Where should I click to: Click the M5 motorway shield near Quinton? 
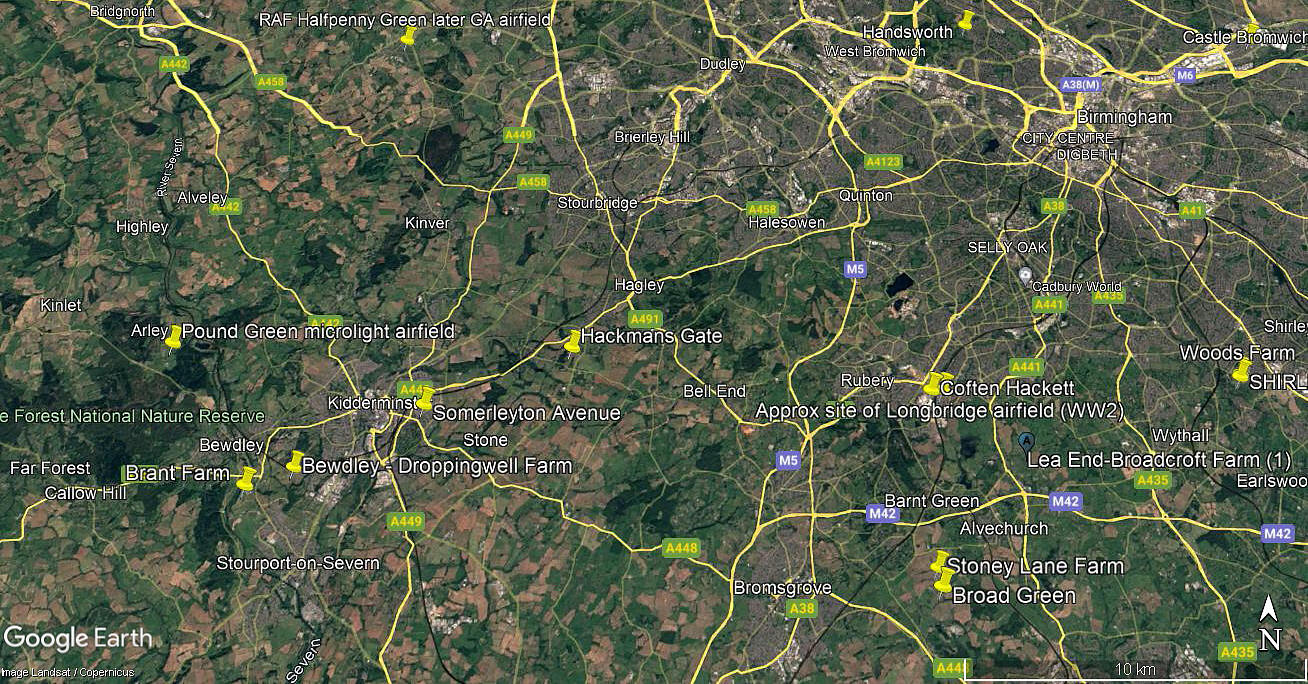pyautogui.click(x=854, y=269)
